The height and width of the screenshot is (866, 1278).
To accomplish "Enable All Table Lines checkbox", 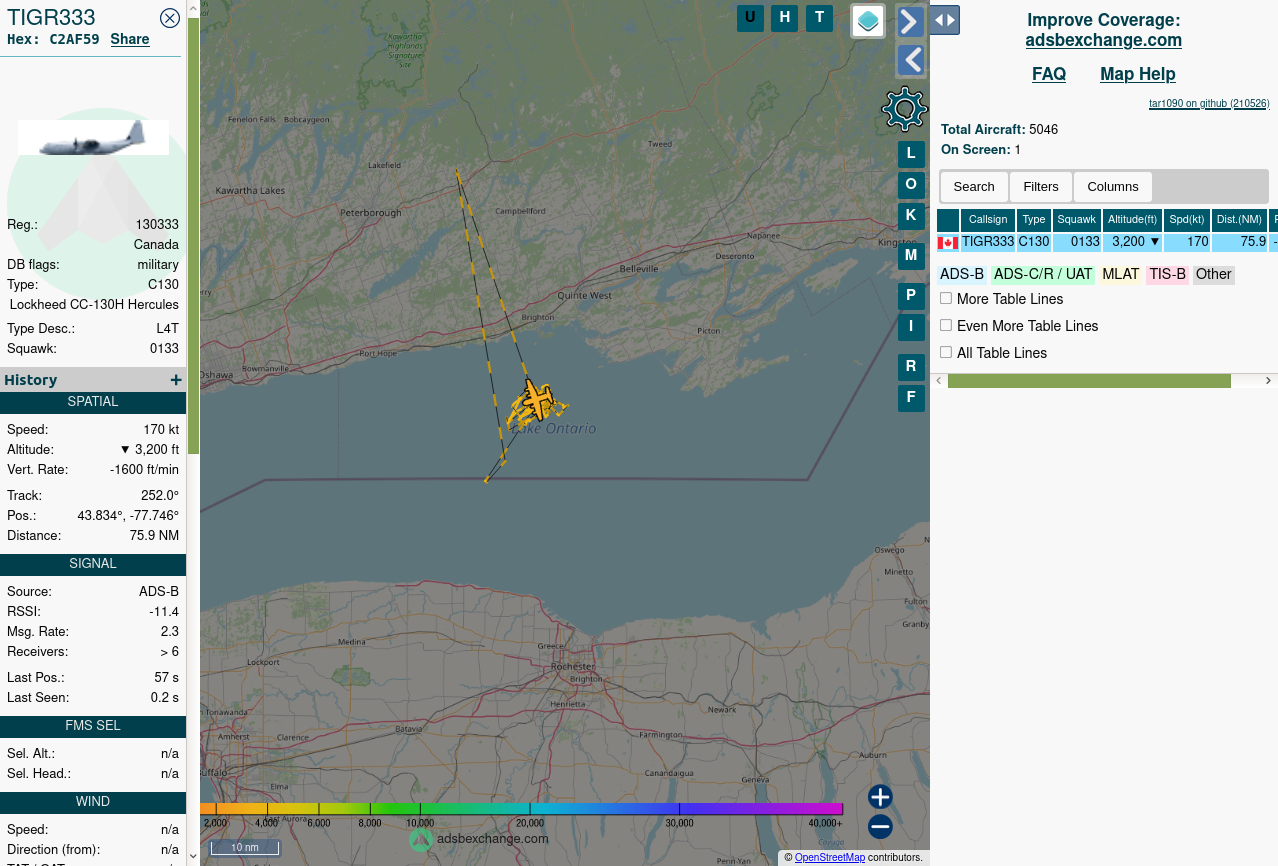I will 946,352.
